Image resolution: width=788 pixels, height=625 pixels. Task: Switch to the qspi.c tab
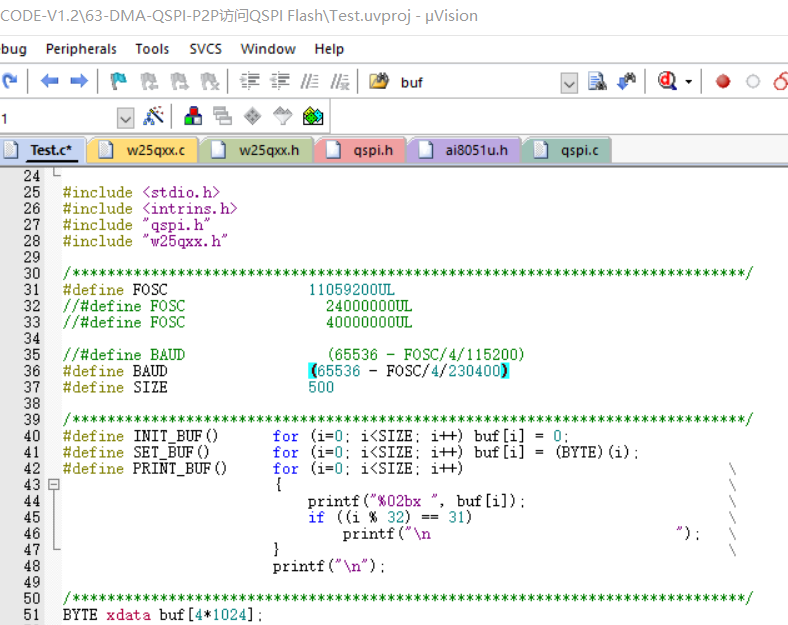(567, 150)
